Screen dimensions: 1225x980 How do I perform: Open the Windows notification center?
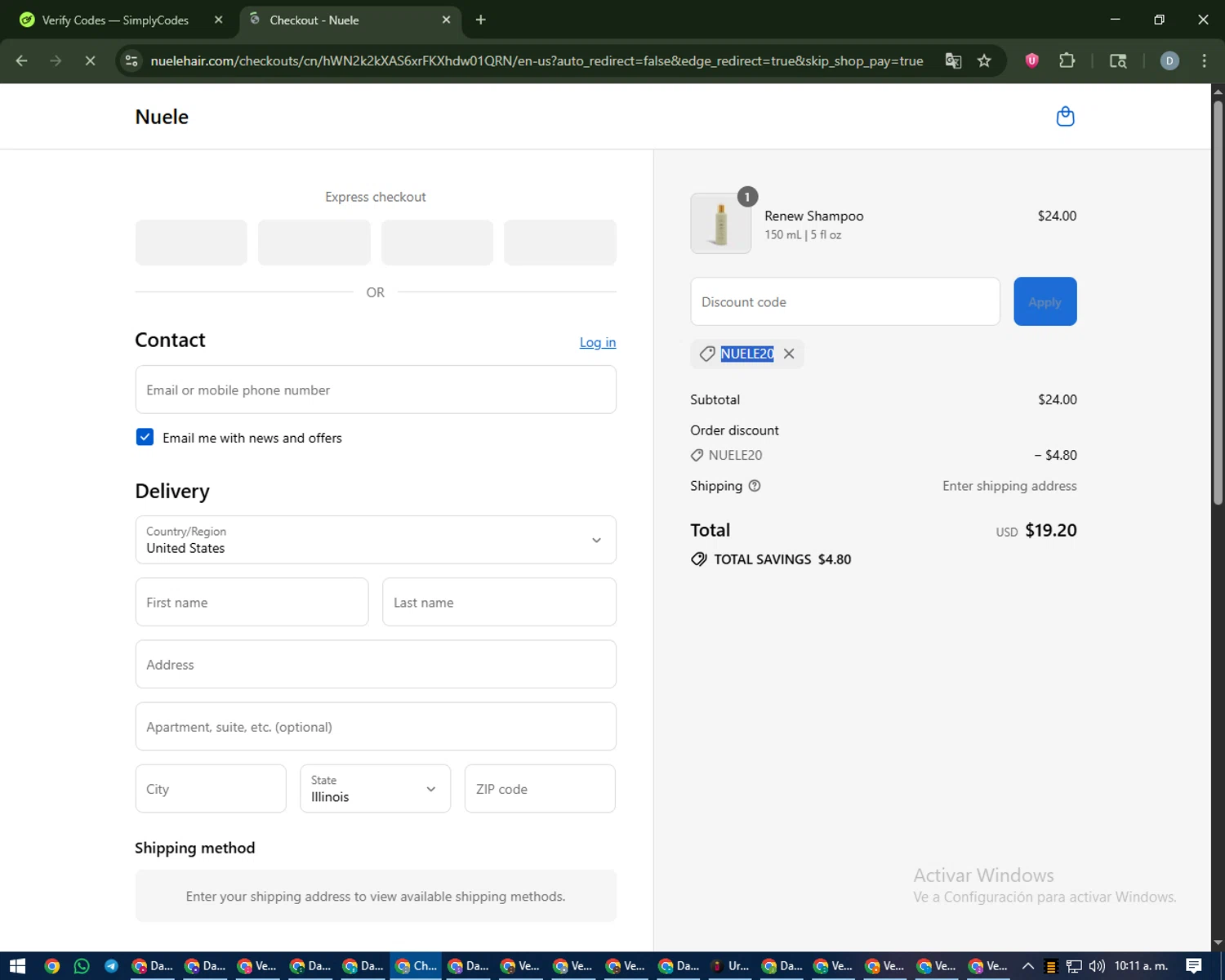click(x=1194, y=966)
